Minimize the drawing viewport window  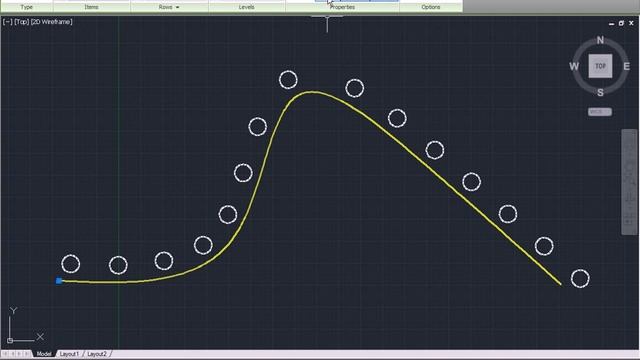point(611,24)
